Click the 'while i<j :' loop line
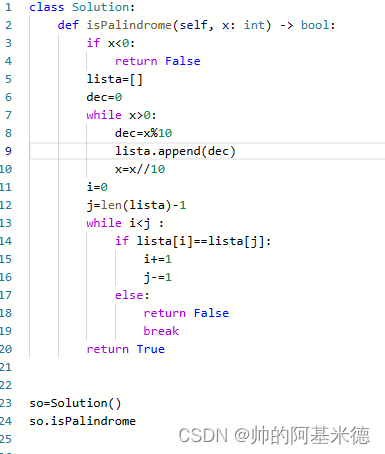Viewport: 385px width, 454px height. (x=125, y=223)
